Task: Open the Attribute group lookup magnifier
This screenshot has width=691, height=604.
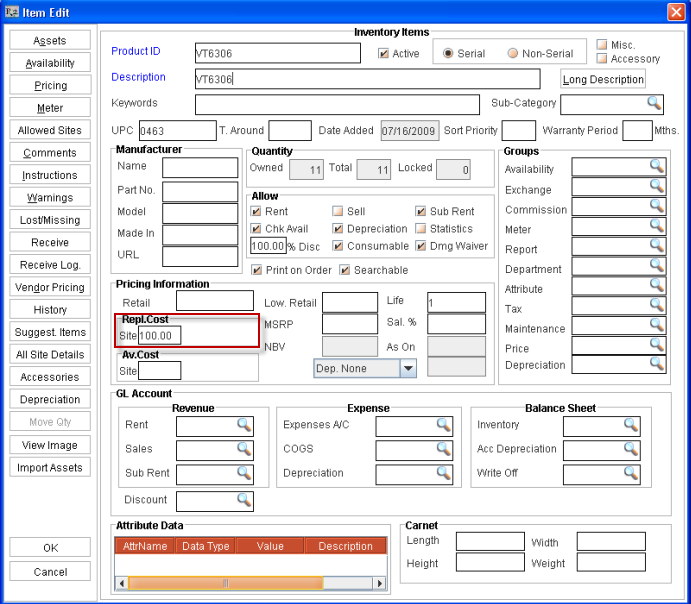Action: click(x=657, y=285)
